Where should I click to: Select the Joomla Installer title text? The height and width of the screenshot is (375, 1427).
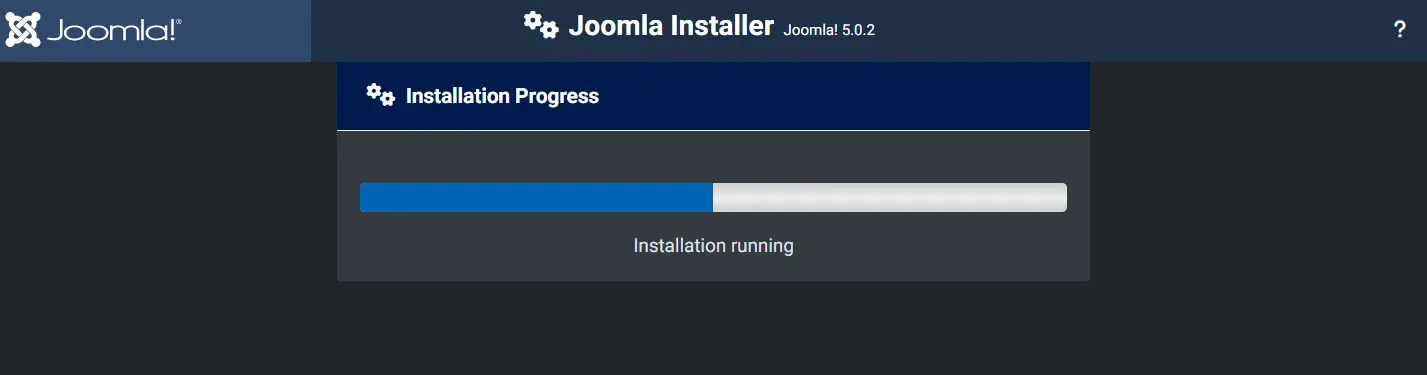tap(671, 26)
